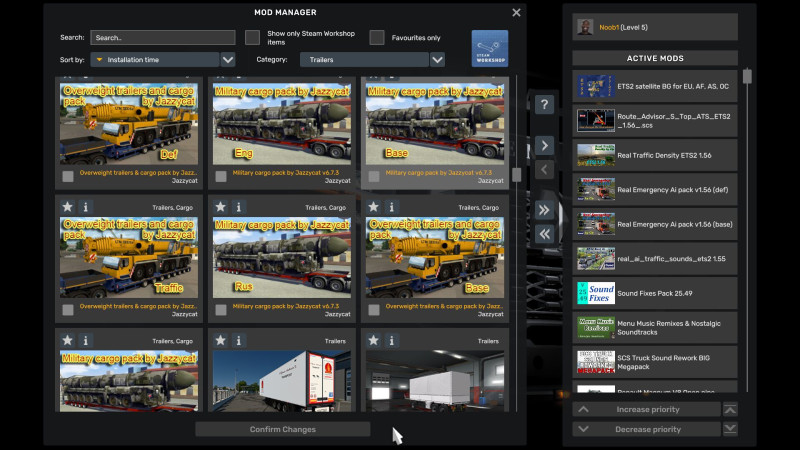Screen dimensions: 800x450
Task: Select Real Emergency Ai pack v1.56 (def)
Action: pyautogui.click(x=655, y=189)
